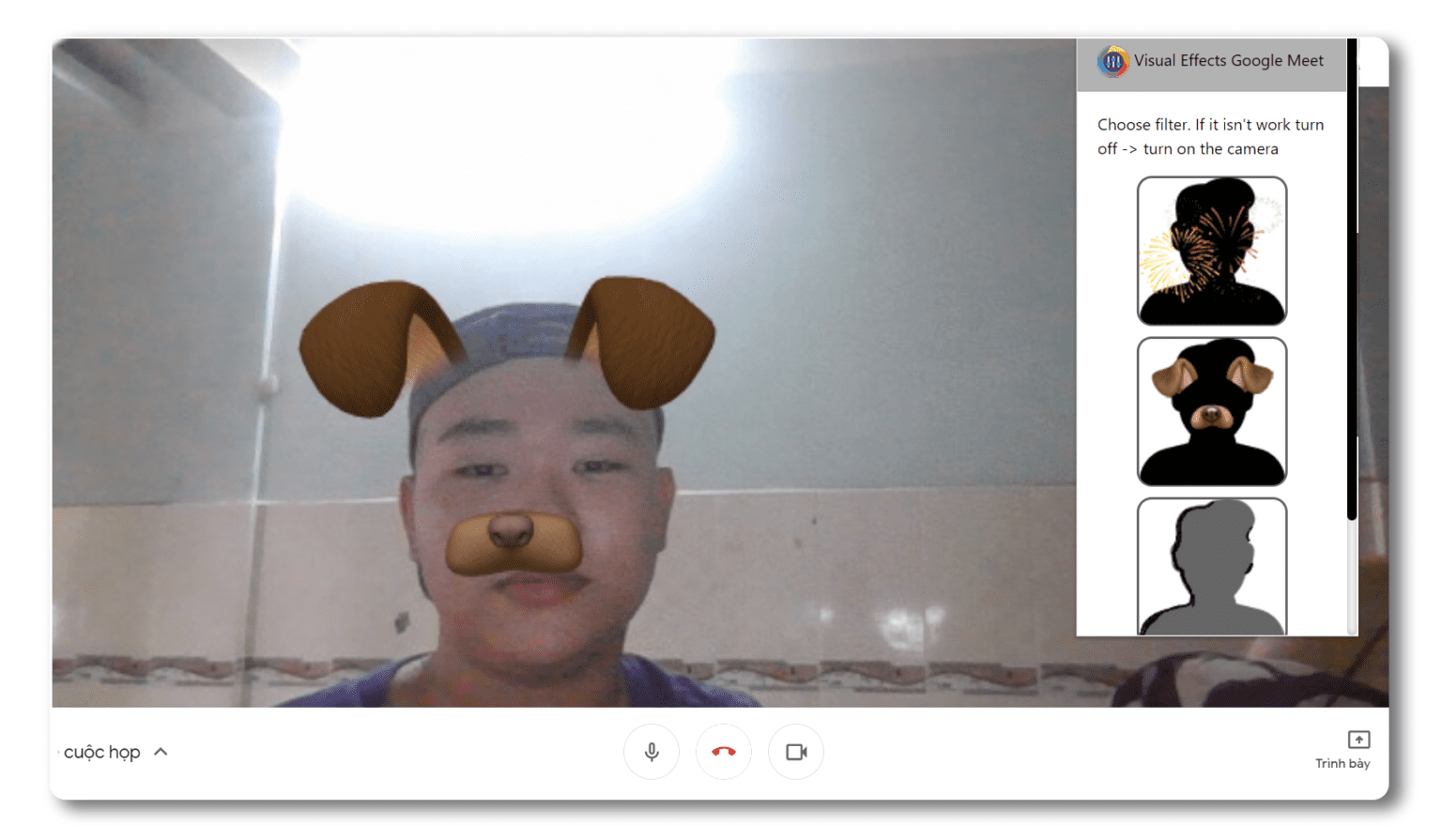Viewport: 1442px width, 840px height.
Task: Select the video camera icon
Action: [x=796, y=751]
